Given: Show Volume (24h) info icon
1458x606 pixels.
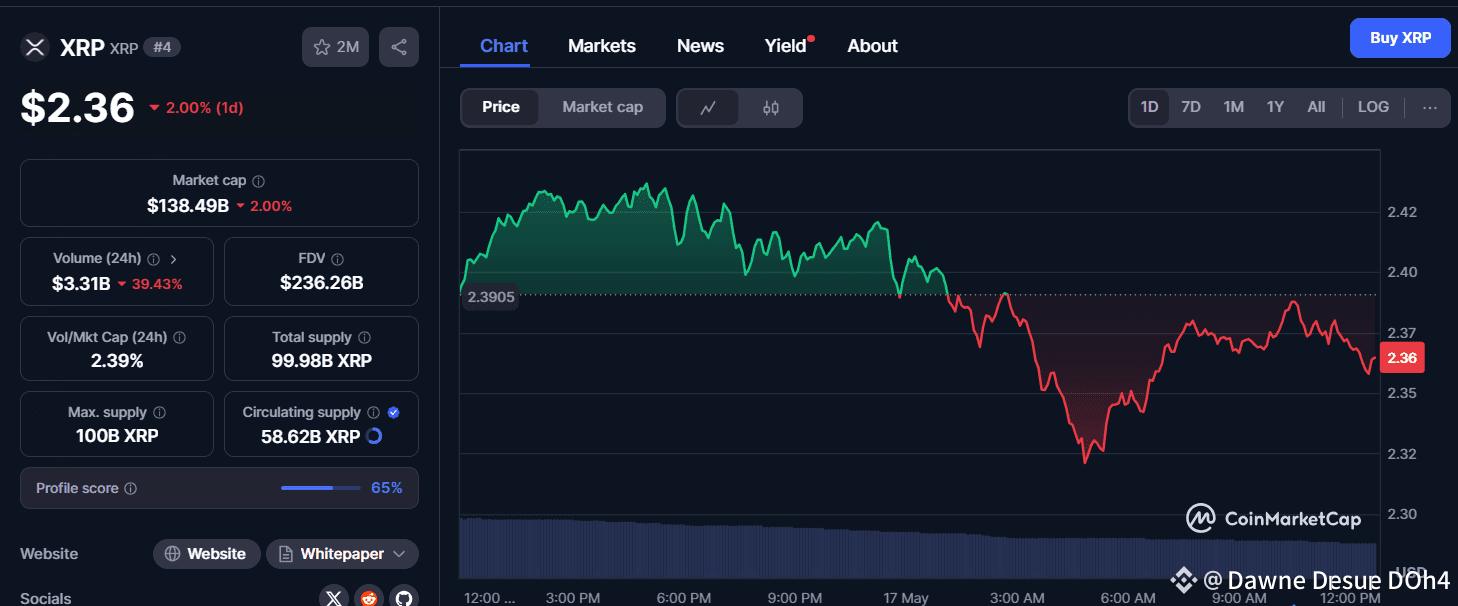Looking at the screenshot, I should click(x=154, y=258).
